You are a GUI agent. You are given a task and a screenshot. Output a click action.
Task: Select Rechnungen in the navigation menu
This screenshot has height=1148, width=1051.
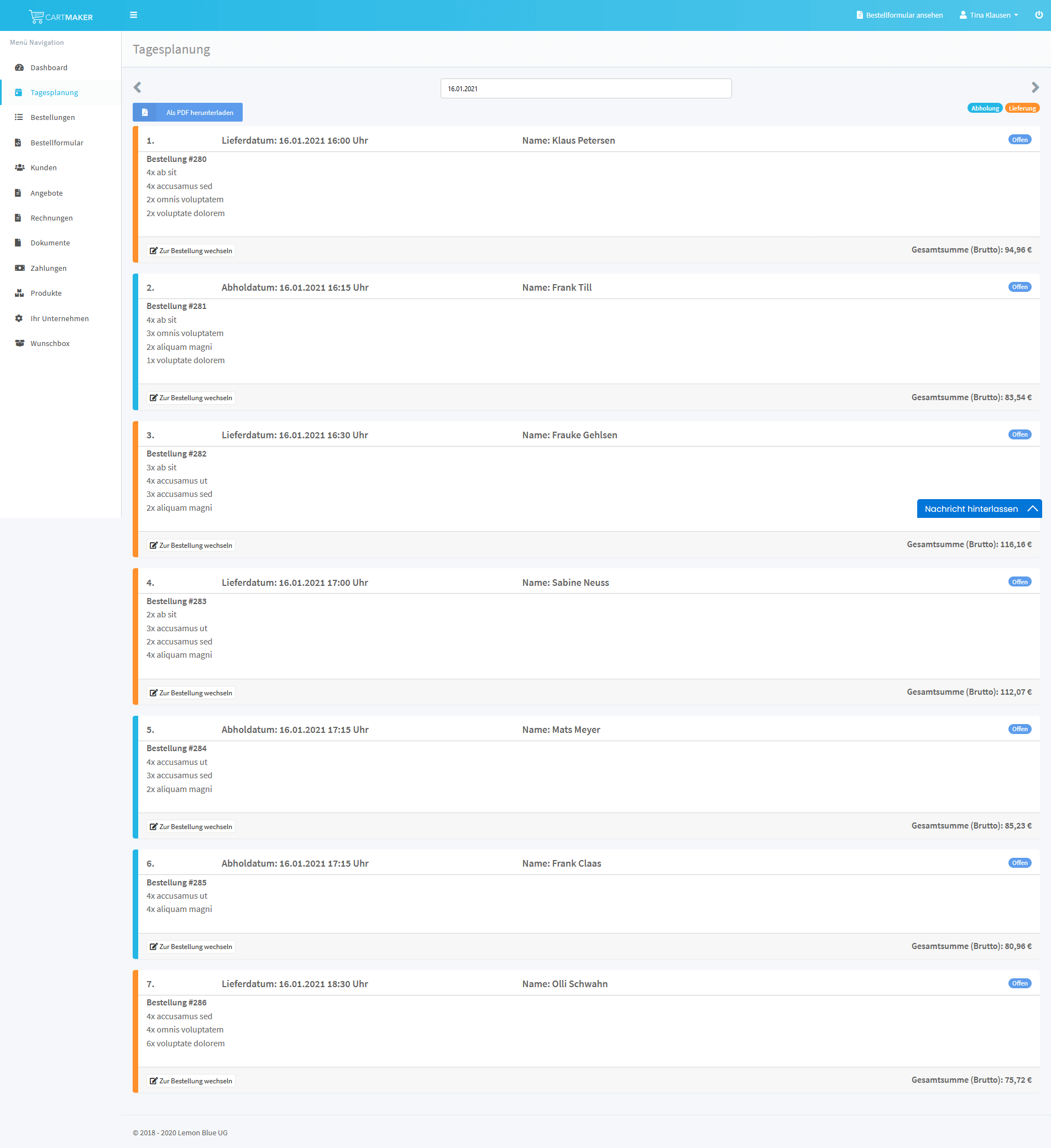coord(51,218)
